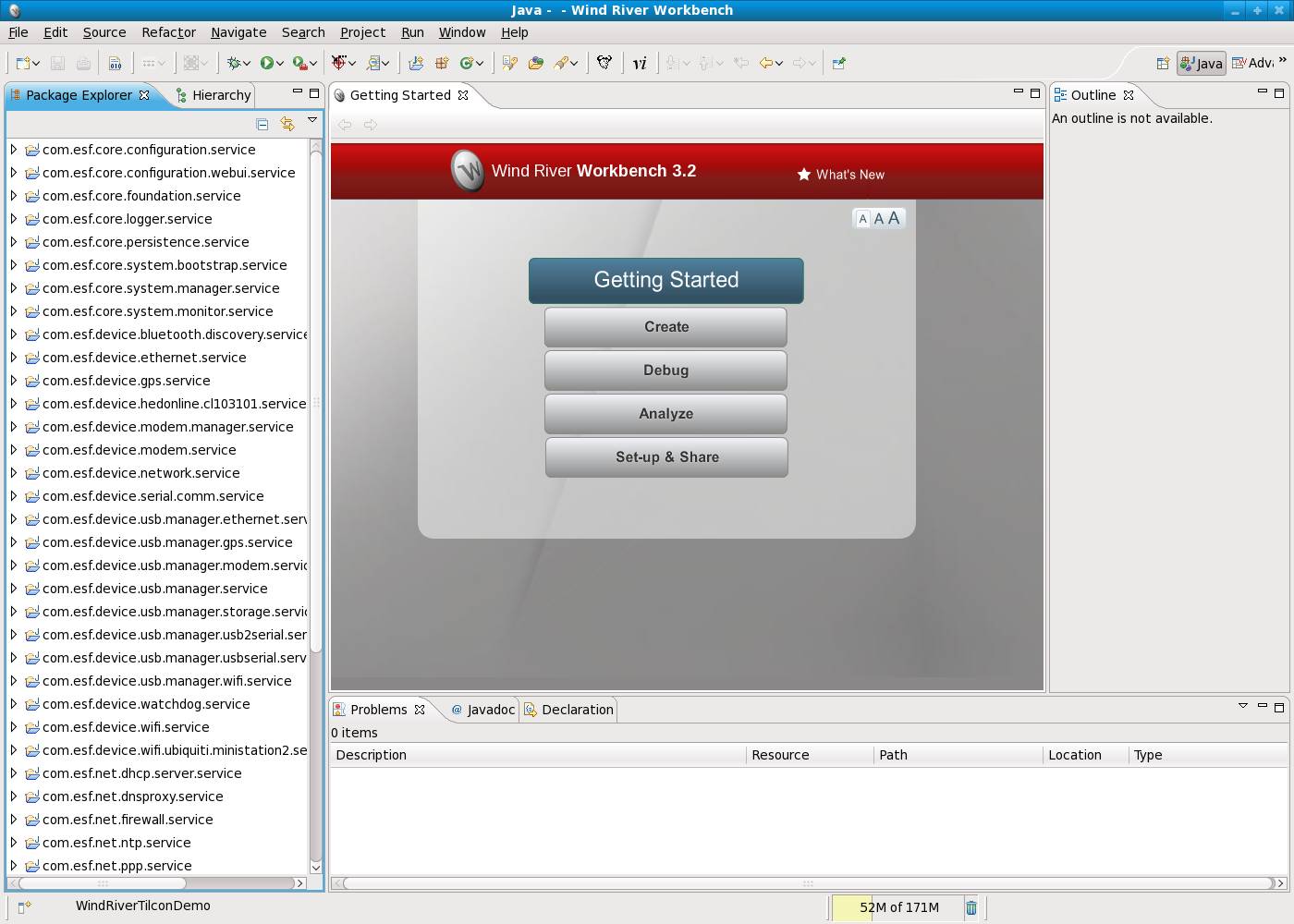Switch to the Javadoc tab
Image resolution: width=1294 pixels, height=924 pixels.
point(482,710)
